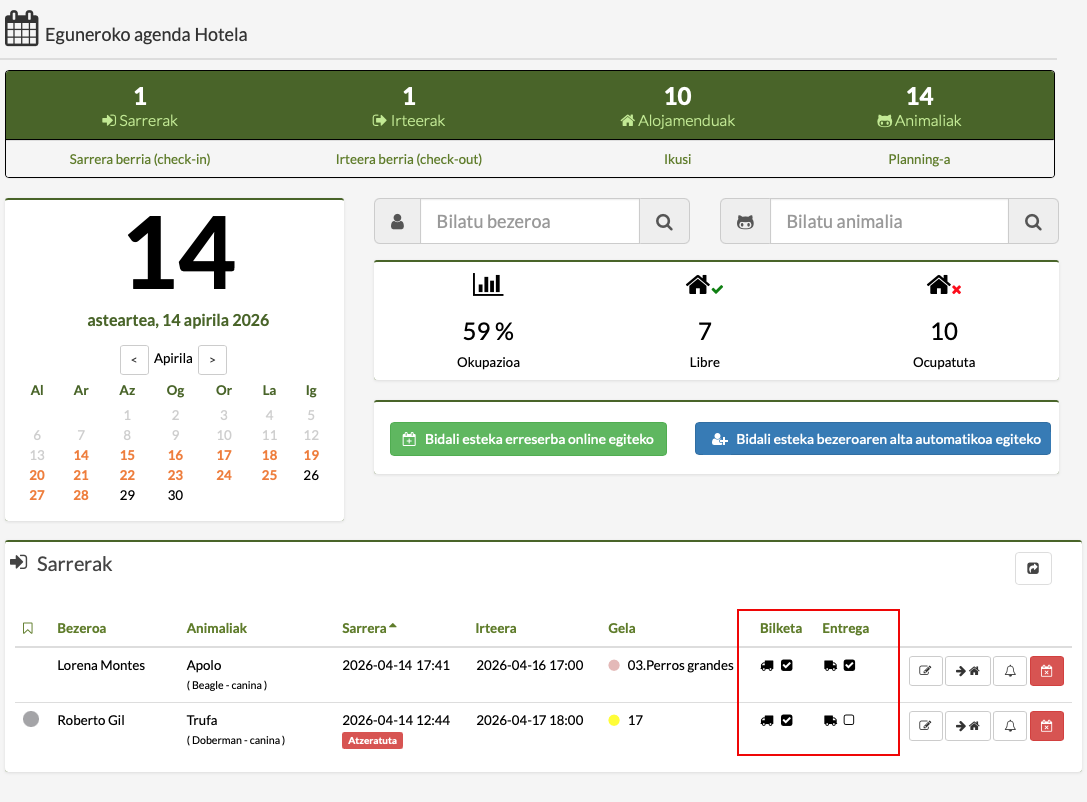Click check-in arrow icon for Roberto Gil
The image size is (1087, 802).
point(967,726)
